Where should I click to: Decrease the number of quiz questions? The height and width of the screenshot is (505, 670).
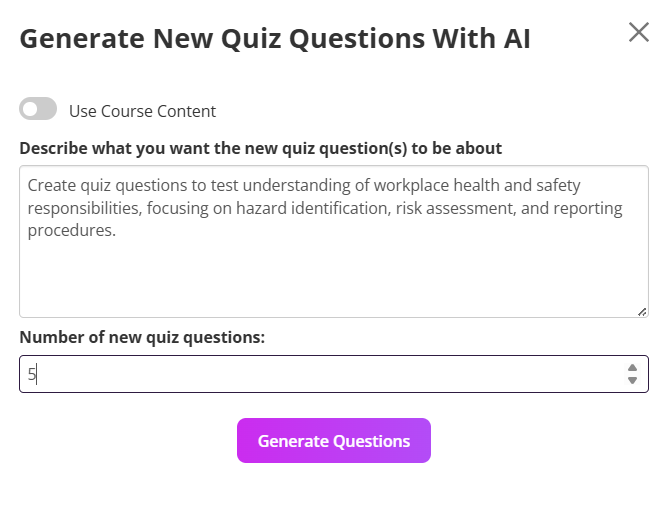(x=632, y=380)
